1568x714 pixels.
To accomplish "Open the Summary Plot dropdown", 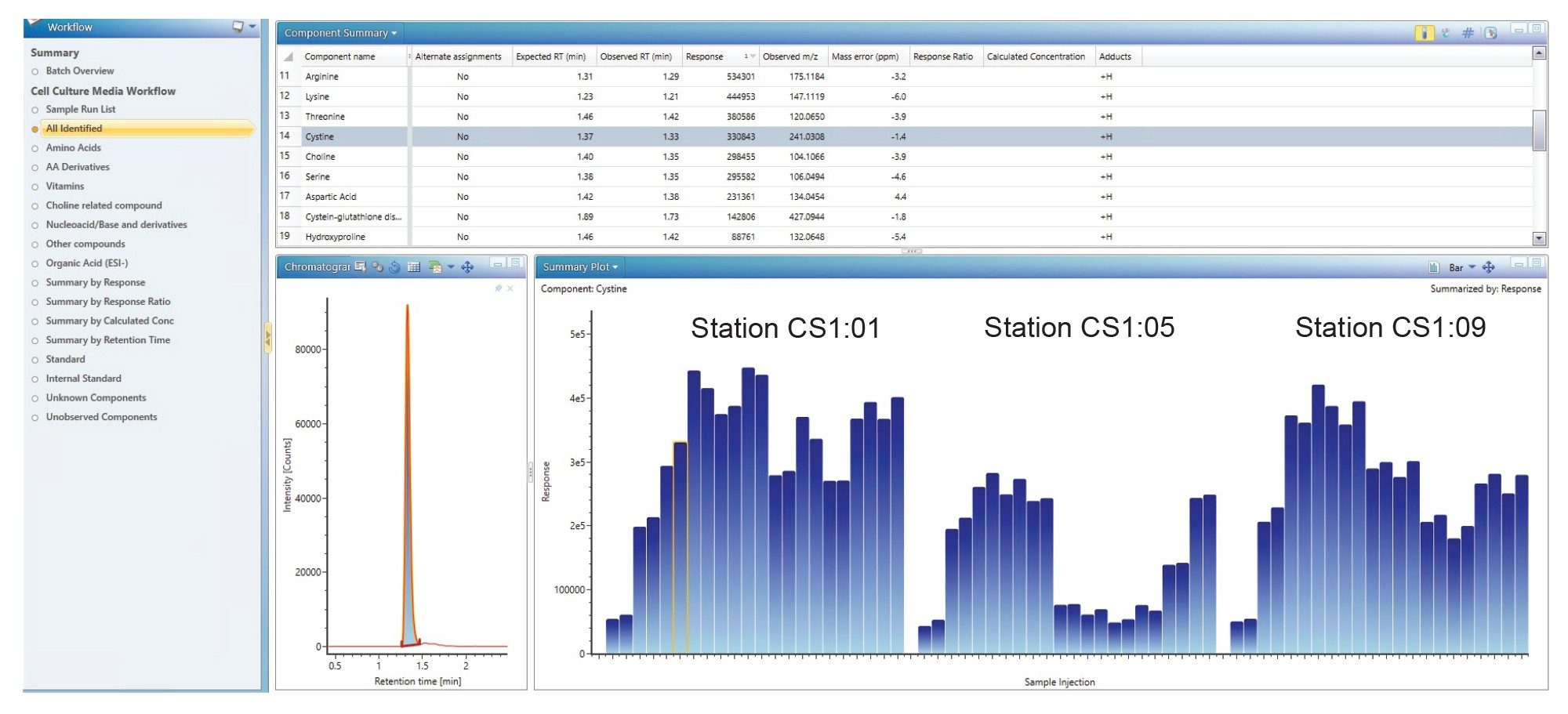I will point(580,267).
